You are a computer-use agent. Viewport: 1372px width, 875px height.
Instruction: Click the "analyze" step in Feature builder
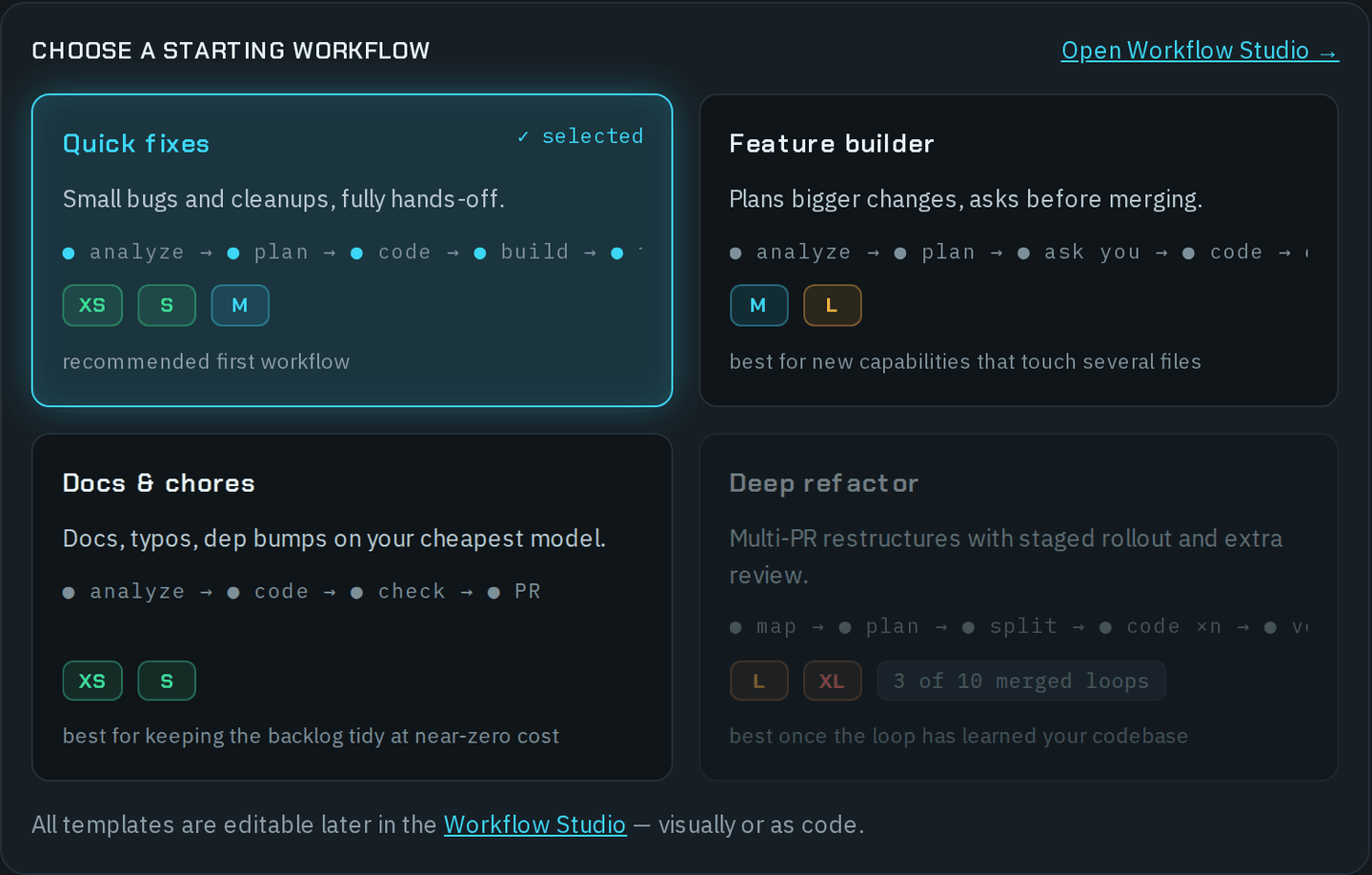[791, 253]
